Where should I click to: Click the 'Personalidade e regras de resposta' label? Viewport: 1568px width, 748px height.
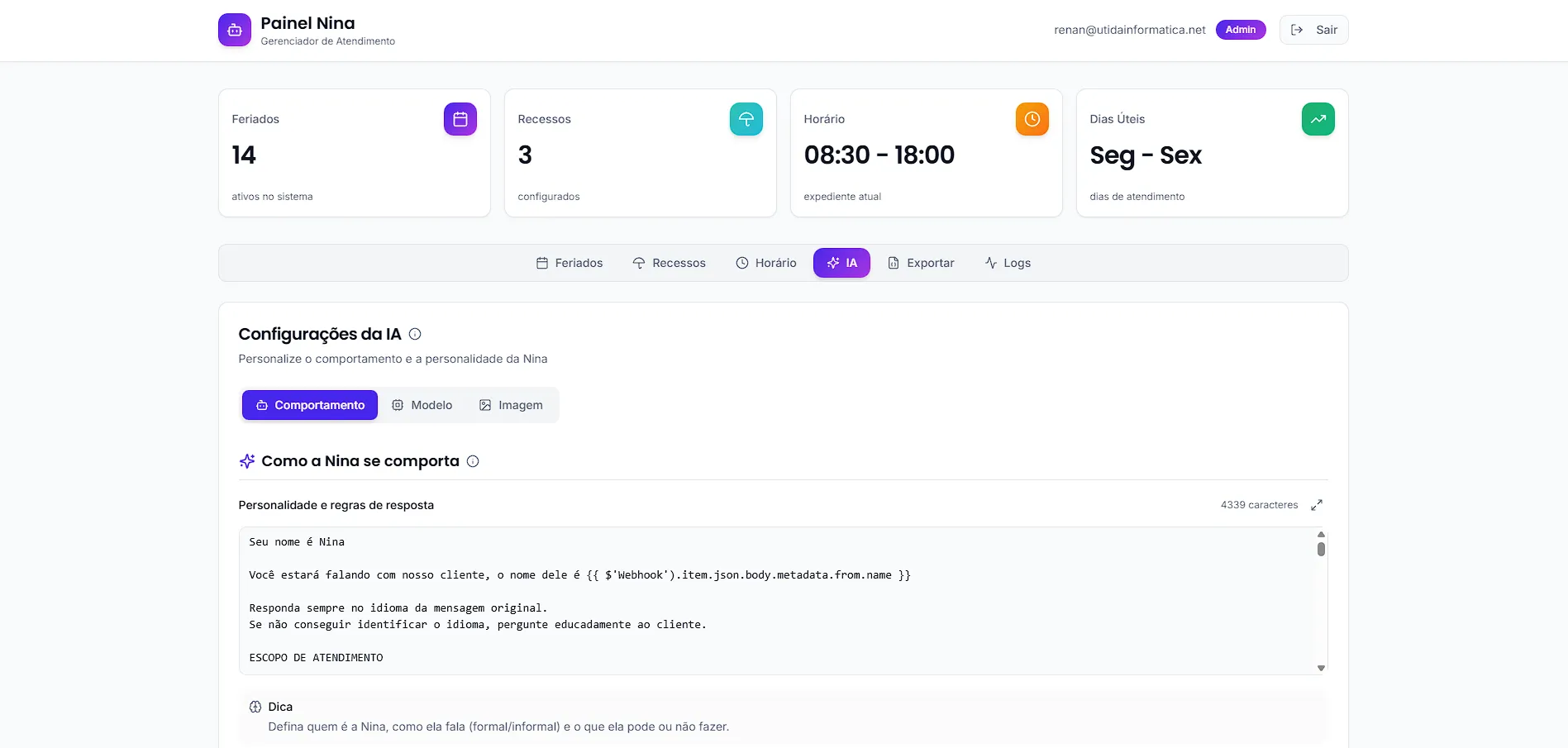pos(336,505)
